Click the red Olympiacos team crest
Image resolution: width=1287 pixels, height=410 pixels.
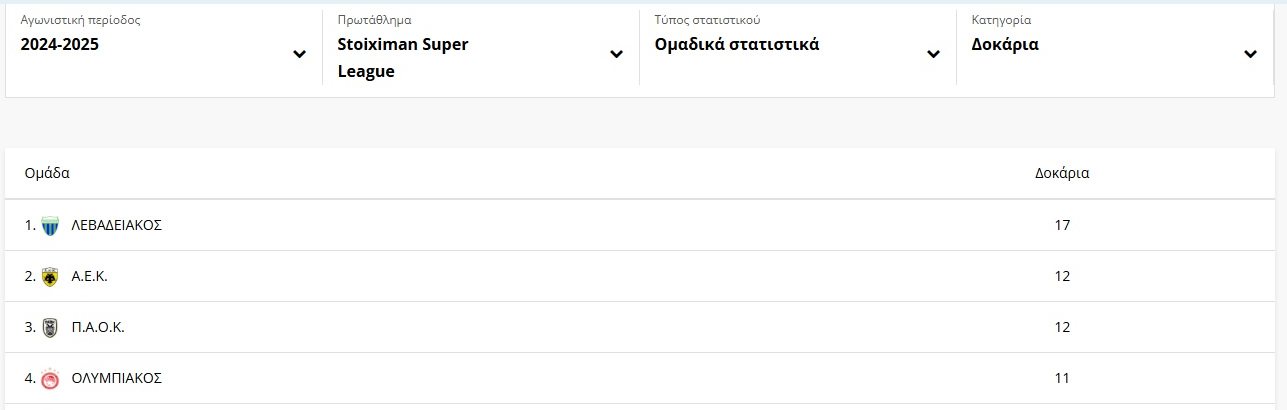click(x=50, y=379)
